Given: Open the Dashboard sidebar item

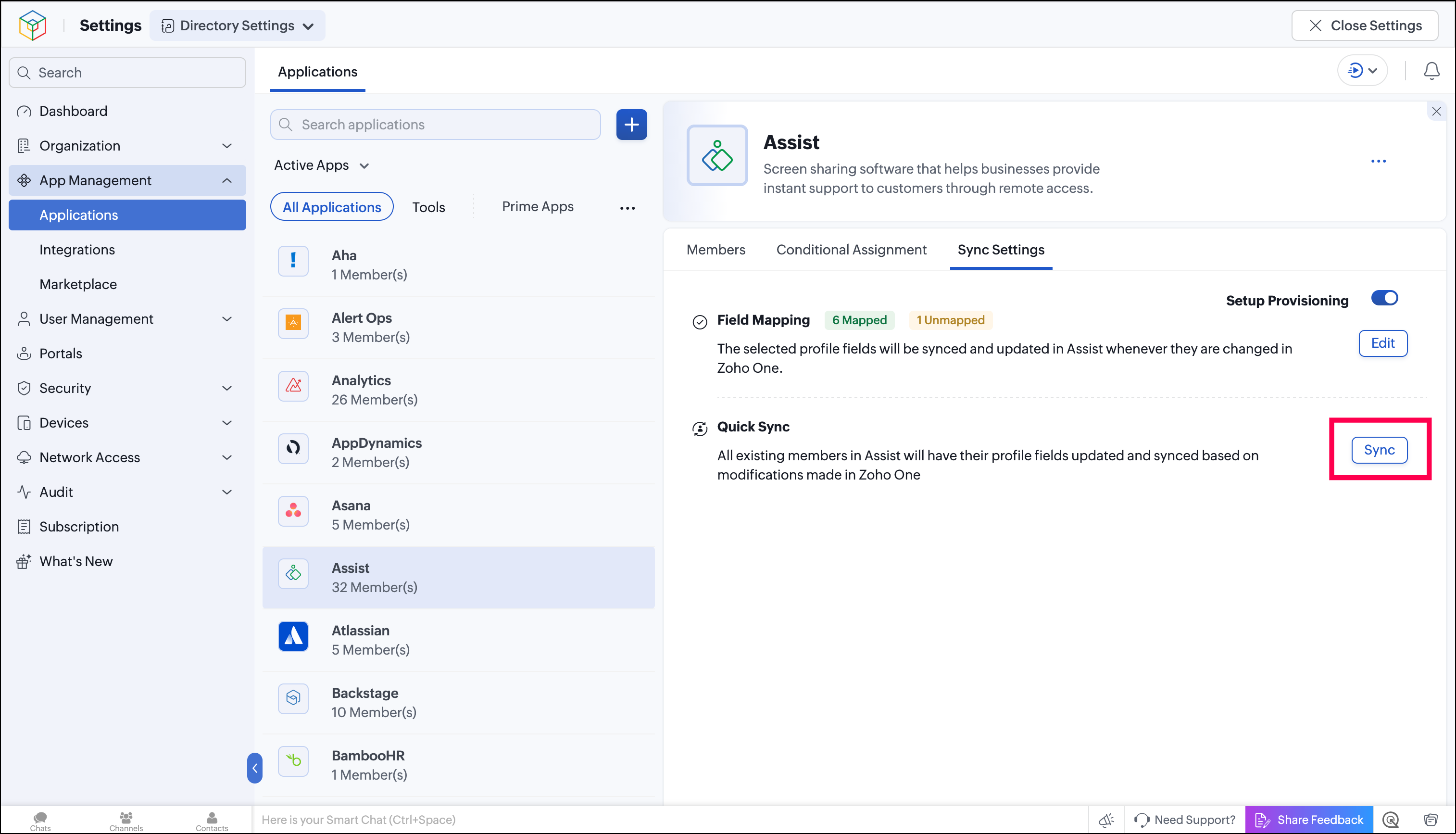Looking at the screenshot, I should 127,111.
